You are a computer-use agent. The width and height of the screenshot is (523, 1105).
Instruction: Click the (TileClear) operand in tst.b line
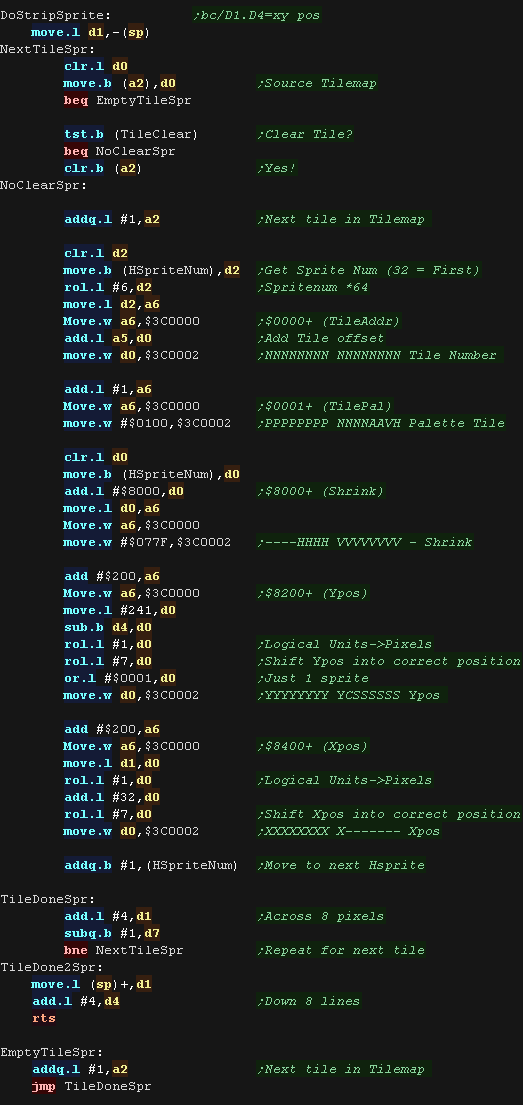(x=156, y=134)
